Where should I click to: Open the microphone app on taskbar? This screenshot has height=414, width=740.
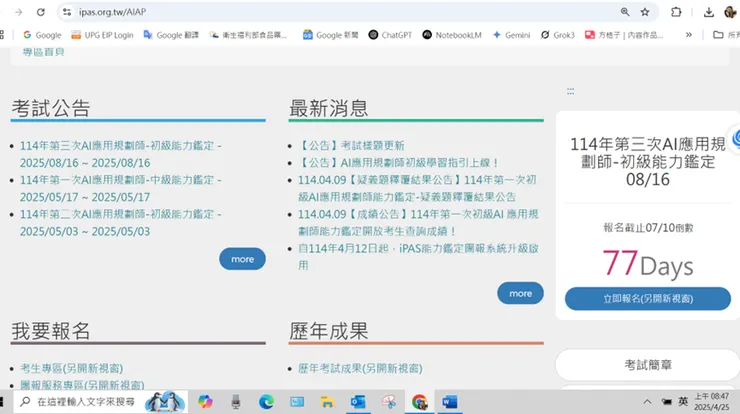coord(236,402)
